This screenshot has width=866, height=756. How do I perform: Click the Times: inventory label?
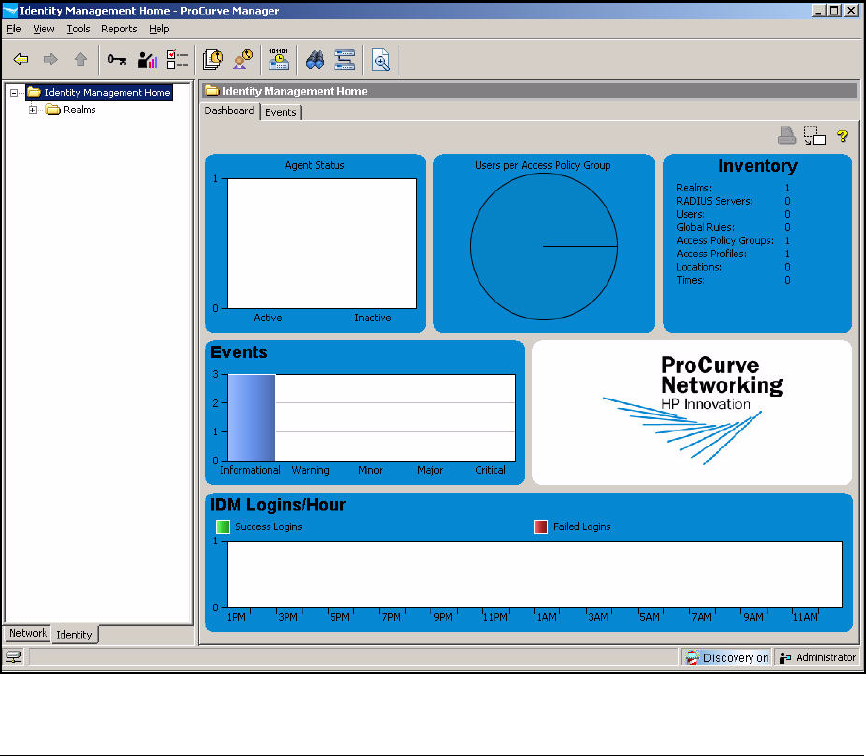[x=690, y=281]
